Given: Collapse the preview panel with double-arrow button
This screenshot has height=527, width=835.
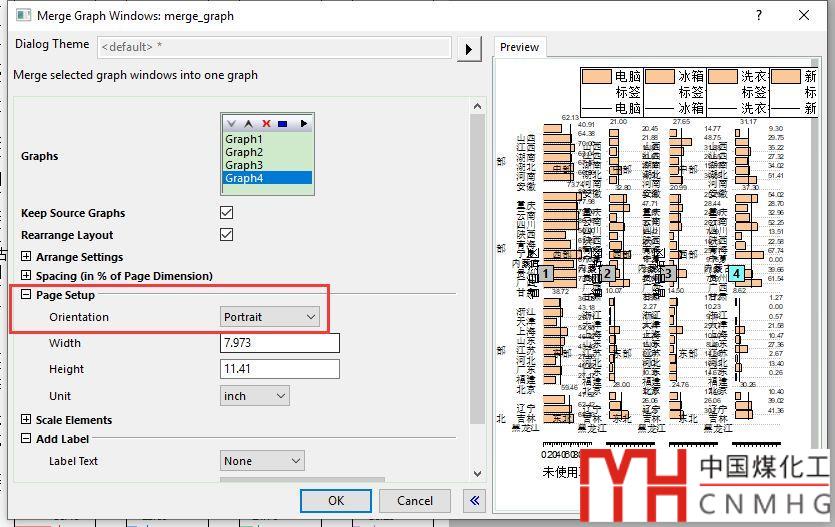Looking at the screenshot, I should coord(474,501).
